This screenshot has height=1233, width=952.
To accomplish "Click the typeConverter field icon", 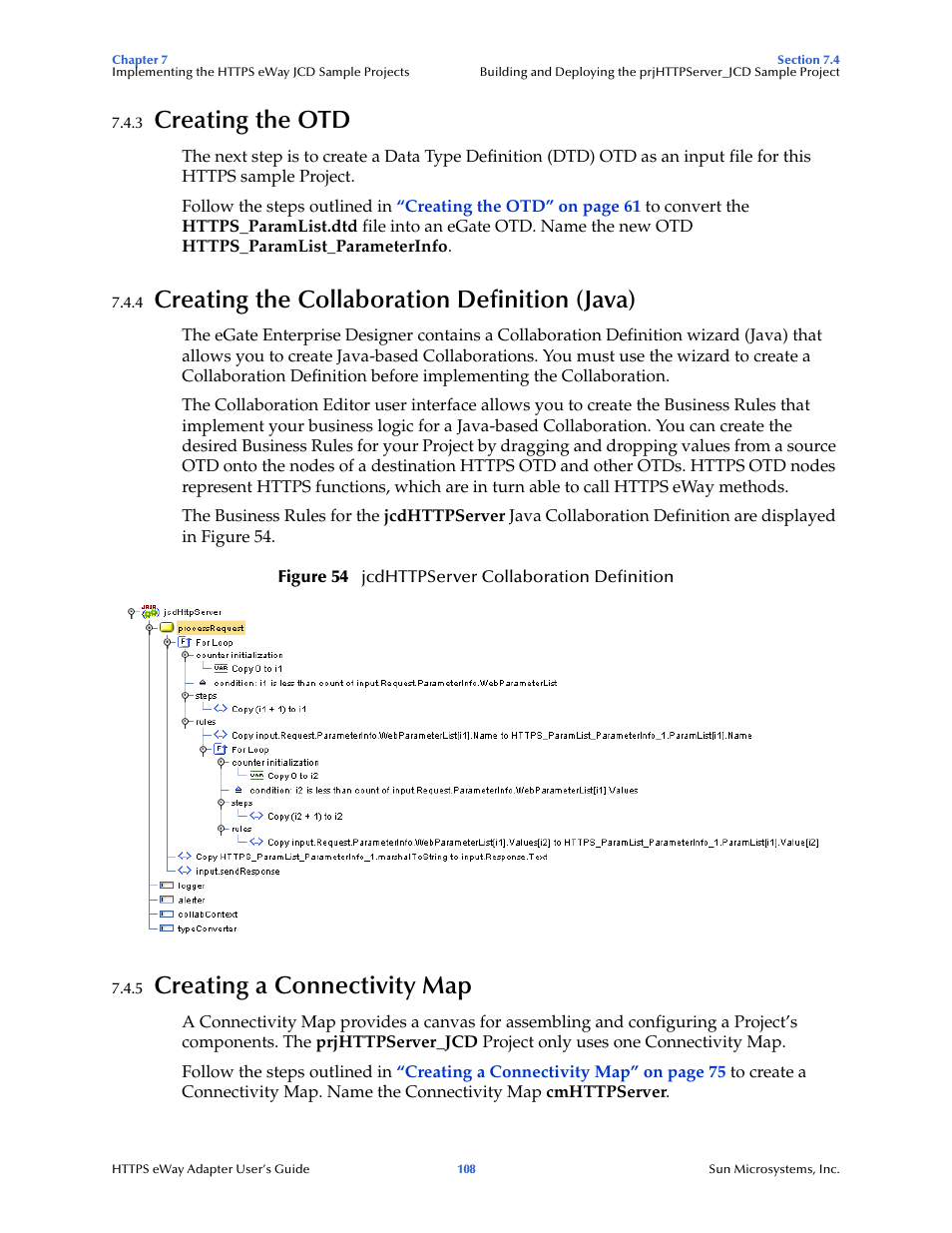I will coord(167,928).
